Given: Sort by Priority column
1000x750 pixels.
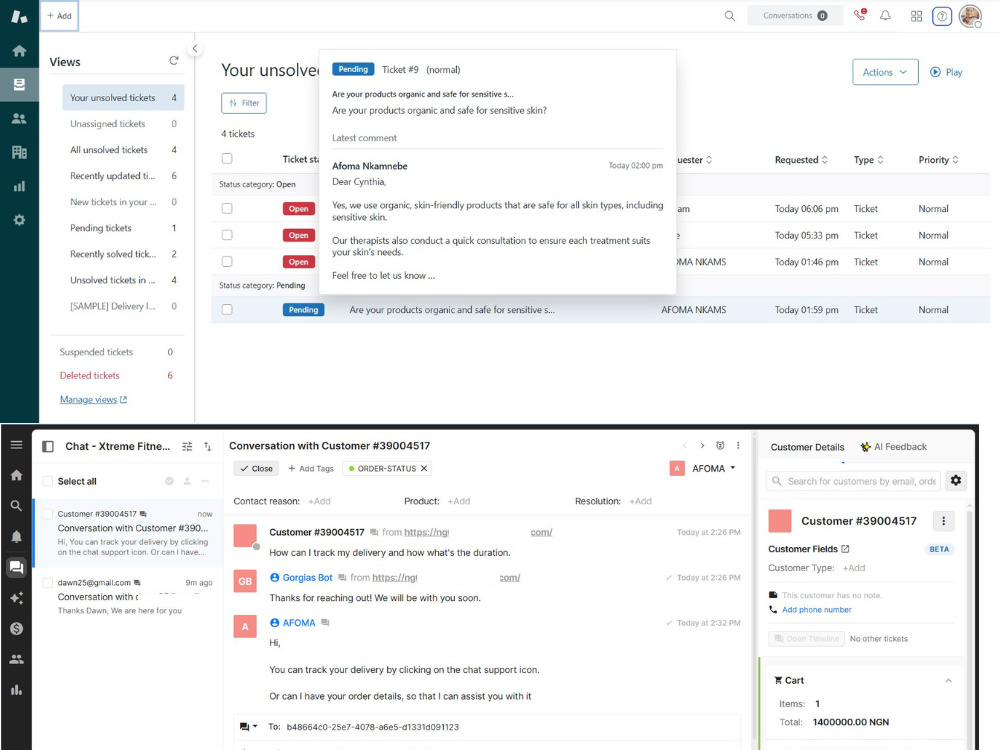Looking at the screenshot, I should (938, 159).
